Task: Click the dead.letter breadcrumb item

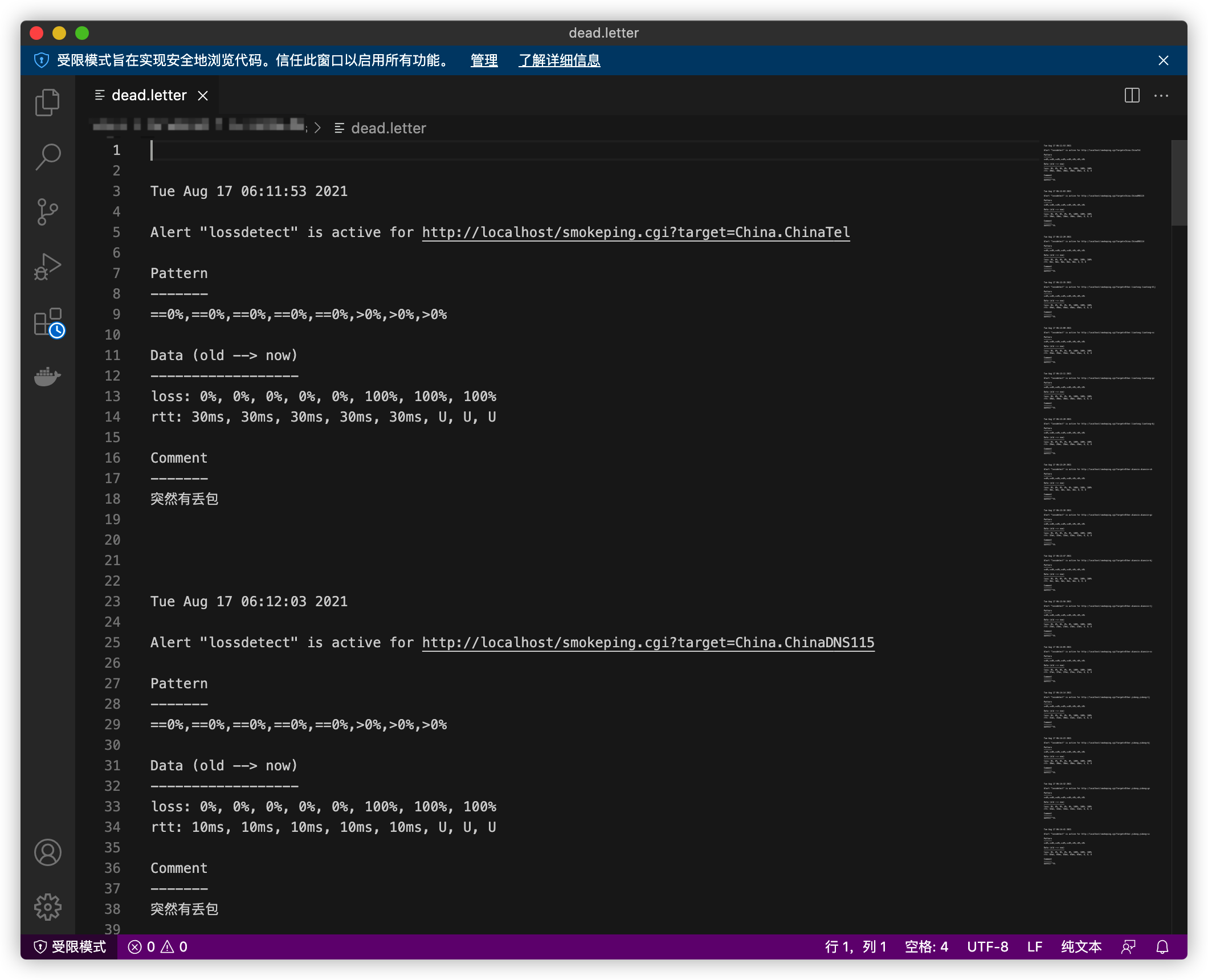Action: (x=388, y=128)
